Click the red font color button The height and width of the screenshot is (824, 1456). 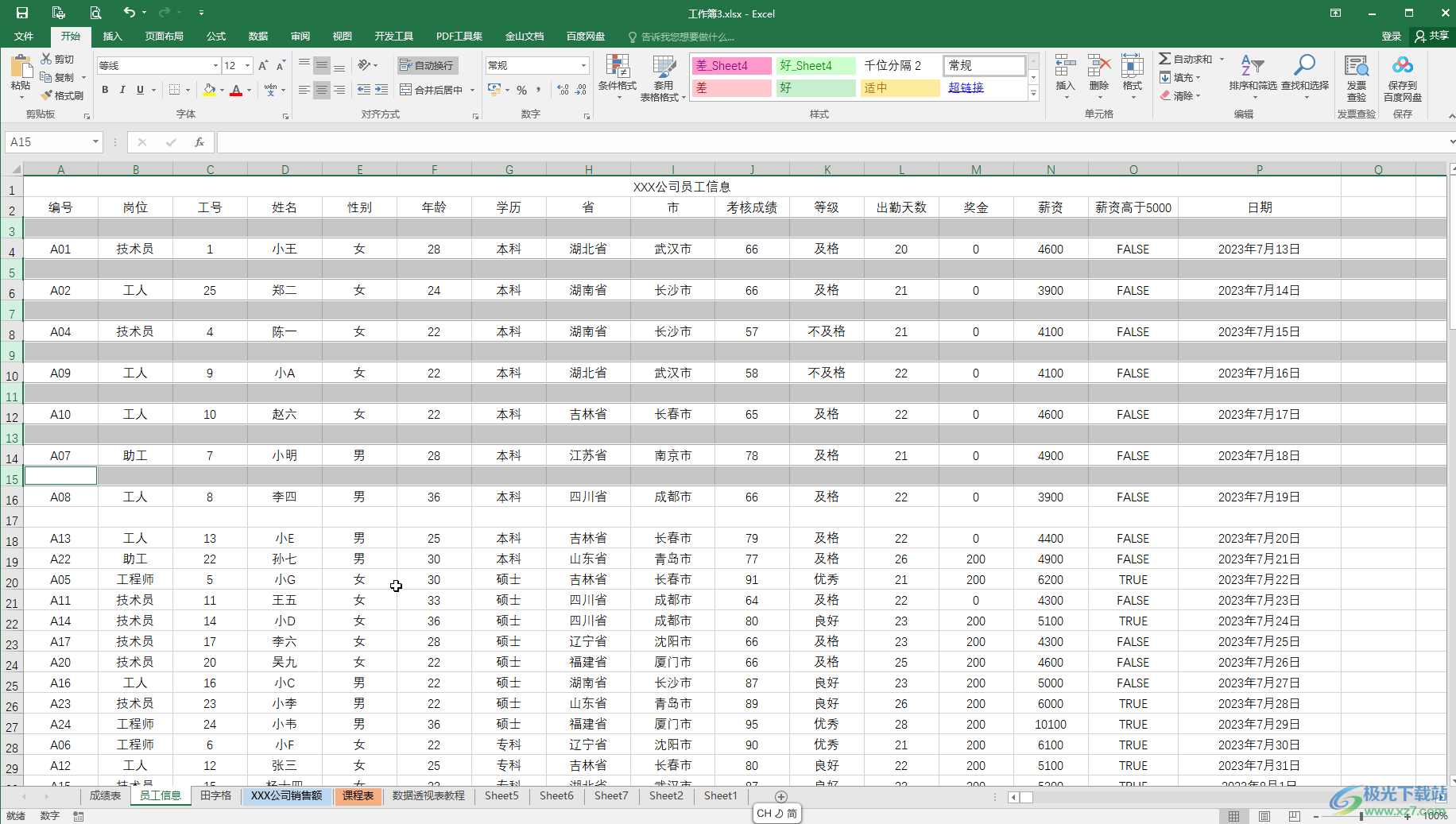(236, 90)
